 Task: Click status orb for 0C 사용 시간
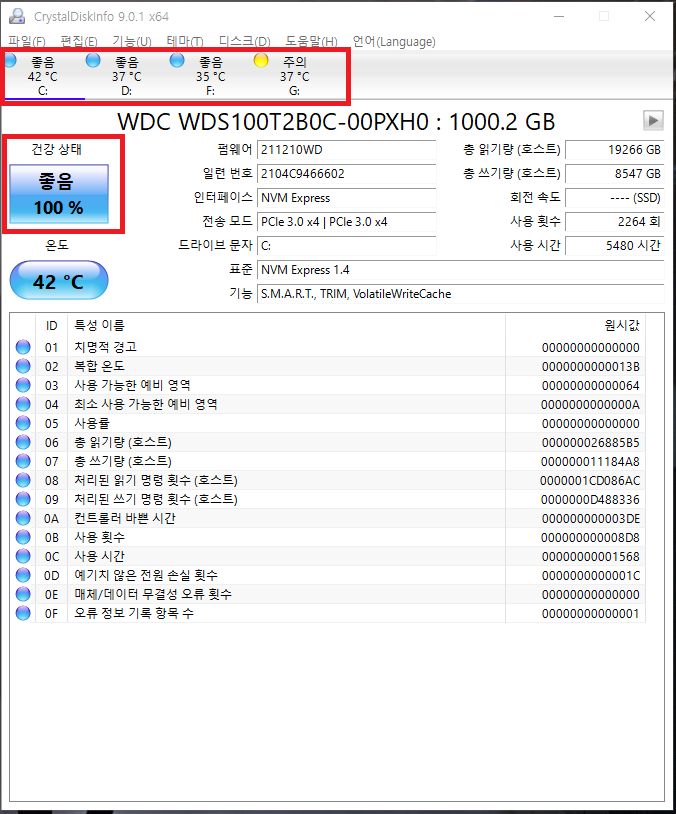pos(23,556)
